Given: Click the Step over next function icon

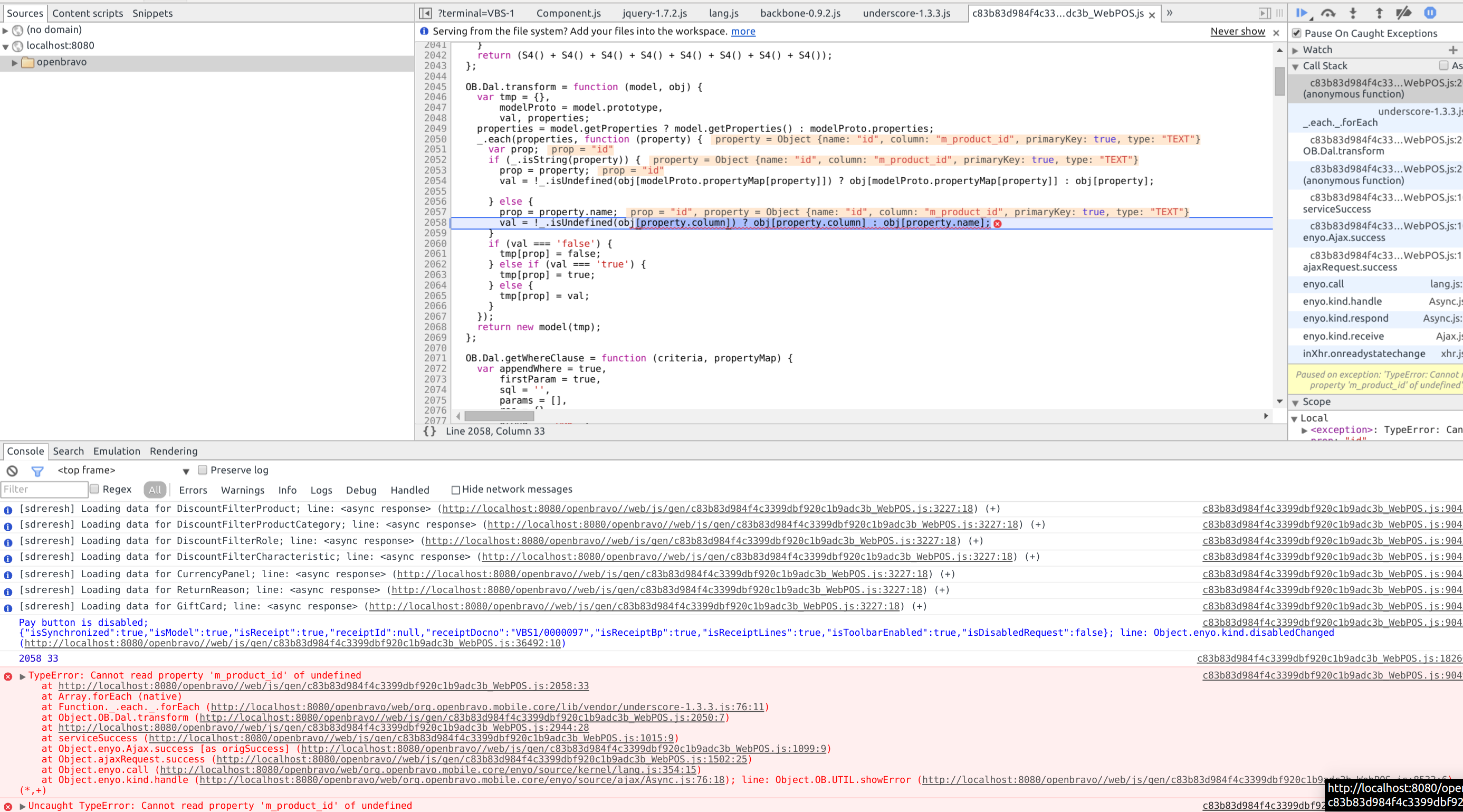Looking at the screenshot, I should 1328,13.
